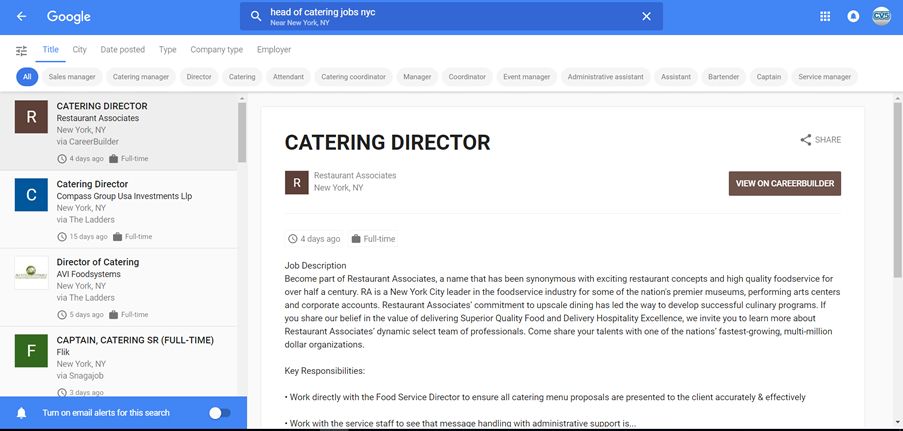Filter by the Sales manager chip
Image resolution: width=903 pixels, height=431 pixels.
pyautogui.click(x=72, y=77)
